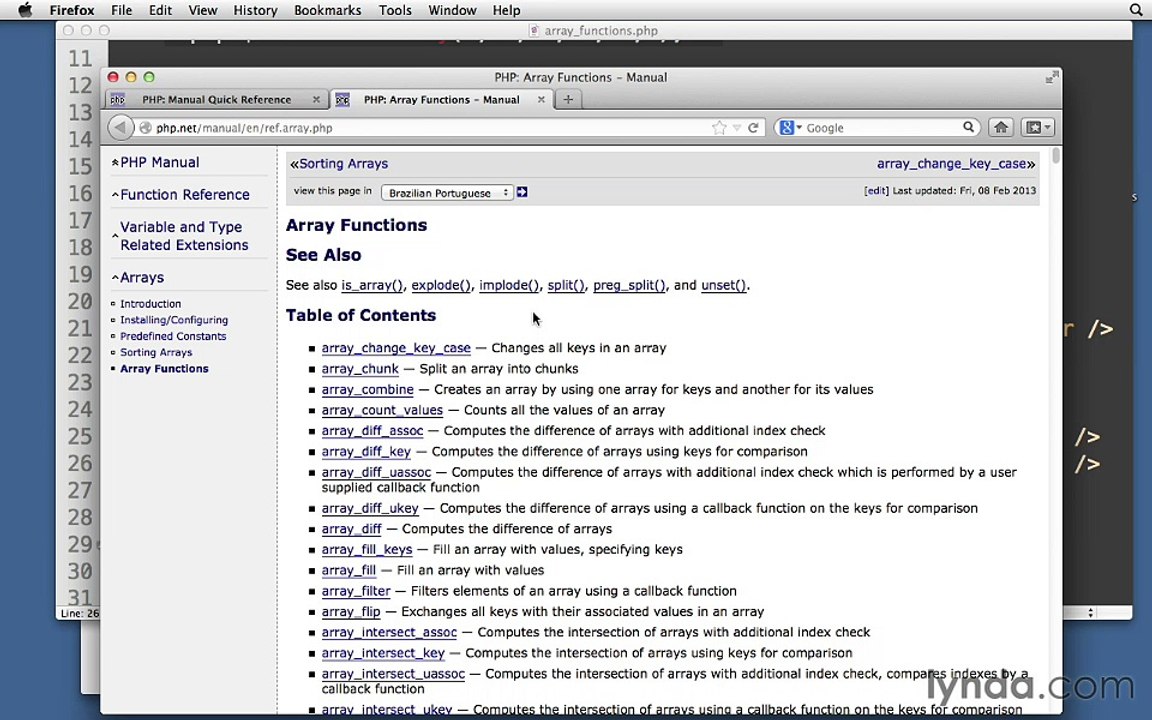
Task: Open Predefined Constants in the sidebar
Action: tap(173, 336)
